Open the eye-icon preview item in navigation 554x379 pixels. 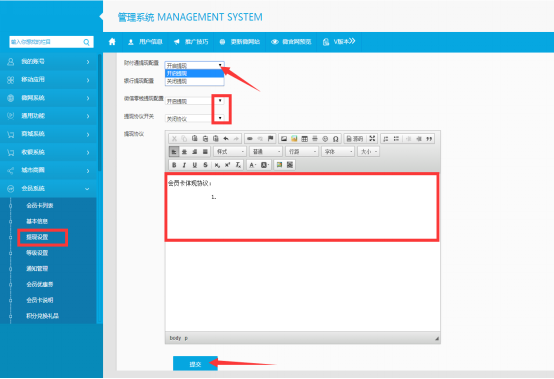point(291,42)
